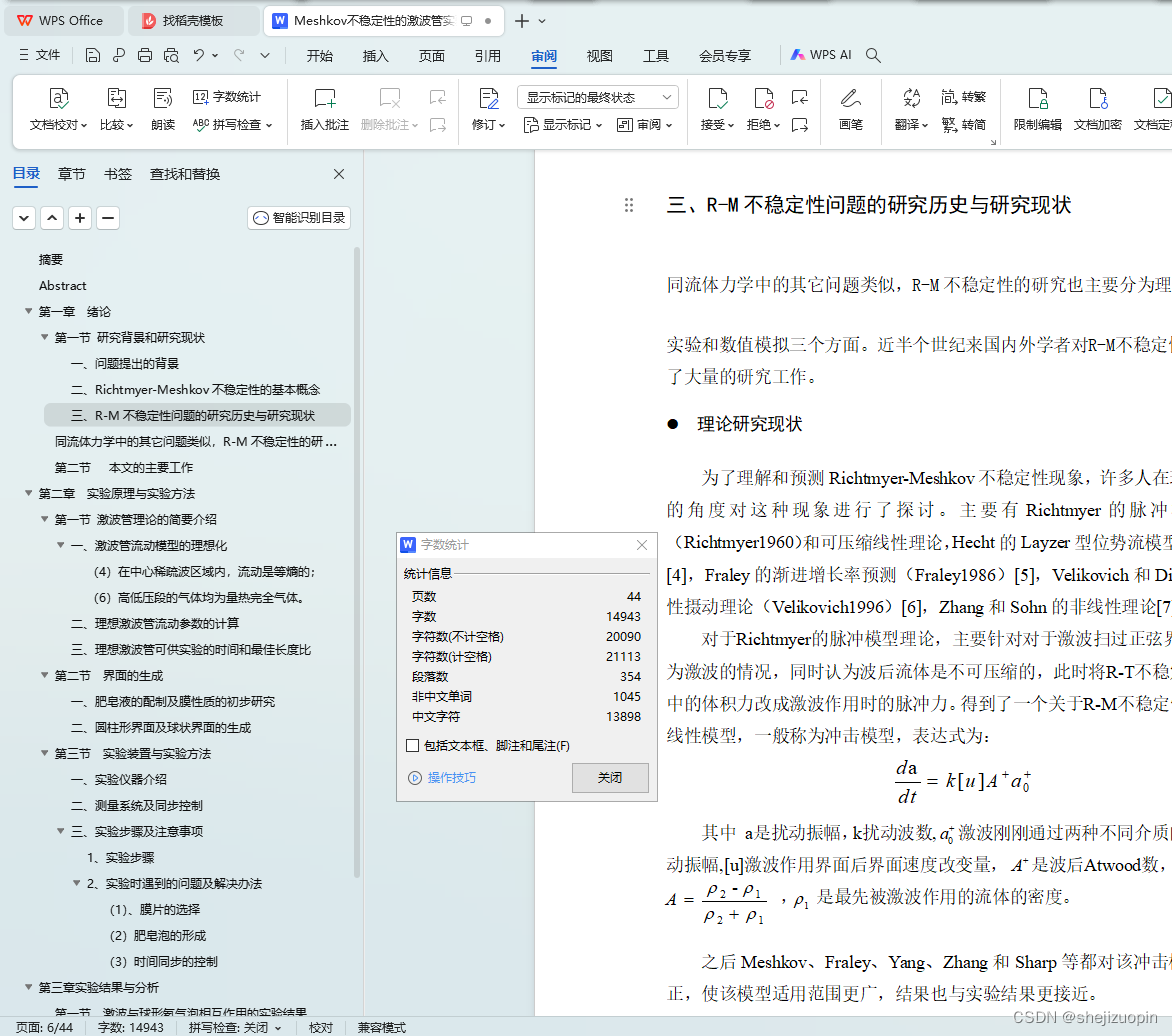Click the new tab plus button

pos(522,21)
